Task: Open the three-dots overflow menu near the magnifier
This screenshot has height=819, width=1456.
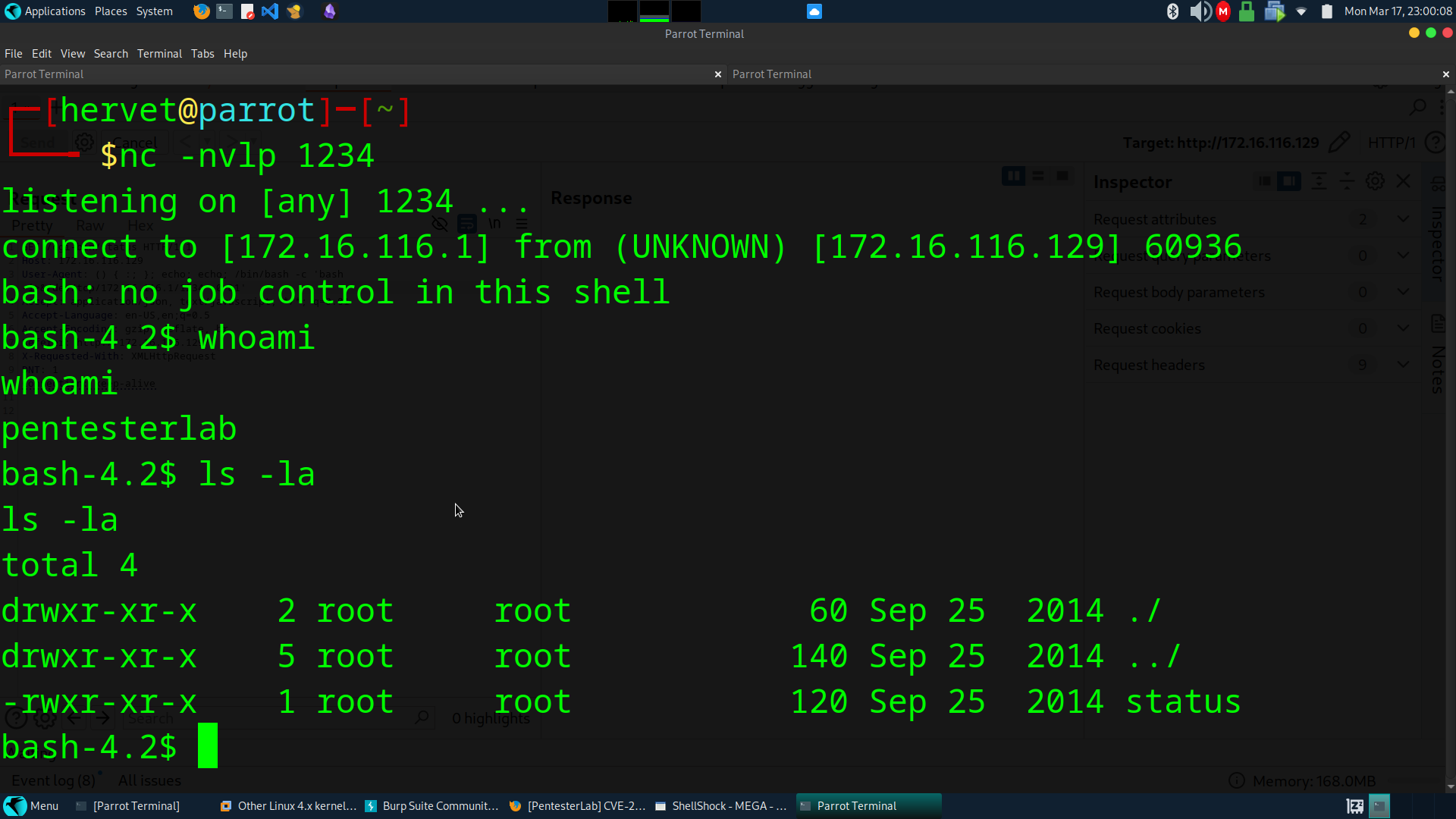Action: (1442, 107)
